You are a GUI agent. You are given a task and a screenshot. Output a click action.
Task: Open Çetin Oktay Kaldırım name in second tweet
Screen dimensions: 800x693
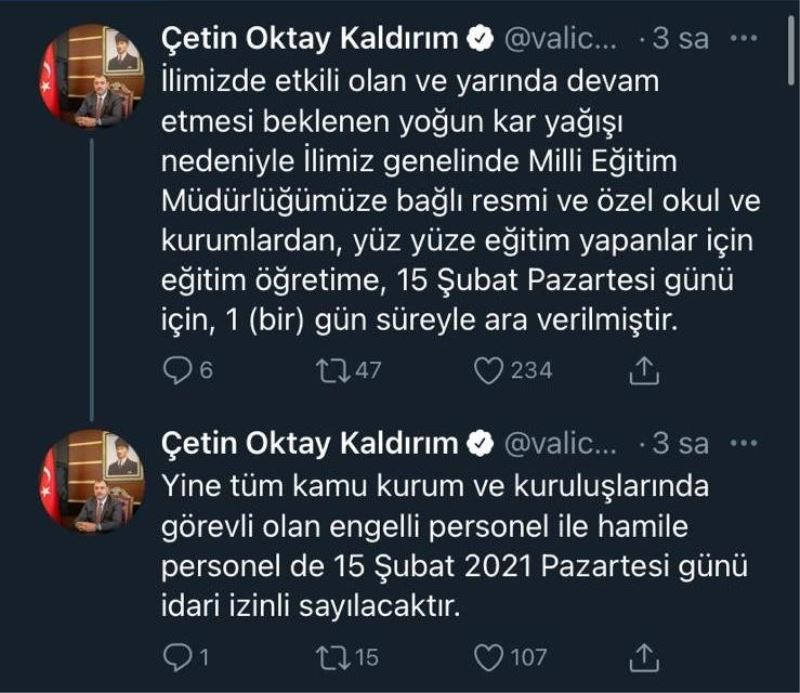click(x=310, y=443)
